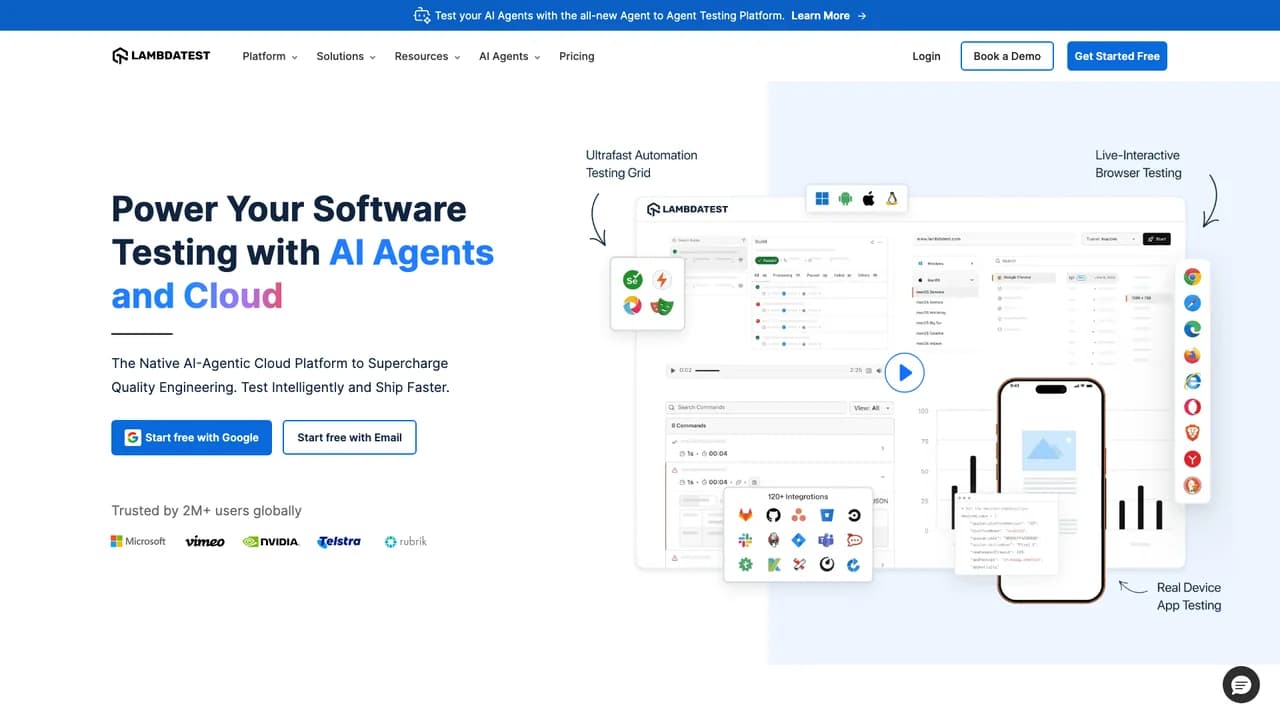Click the Edge browser icon
1280x720 pixels.
pyautogui.click(x=1192, y=329)
